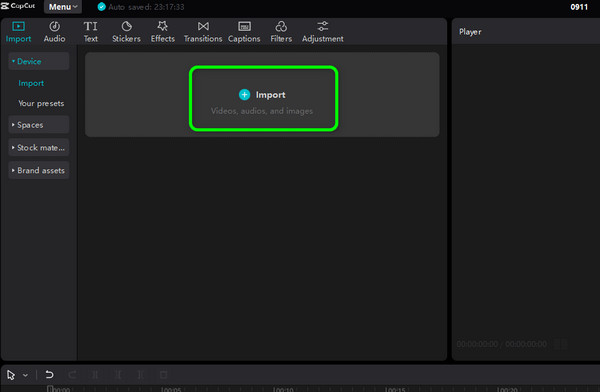Open the Text tab

pos(90,32)
